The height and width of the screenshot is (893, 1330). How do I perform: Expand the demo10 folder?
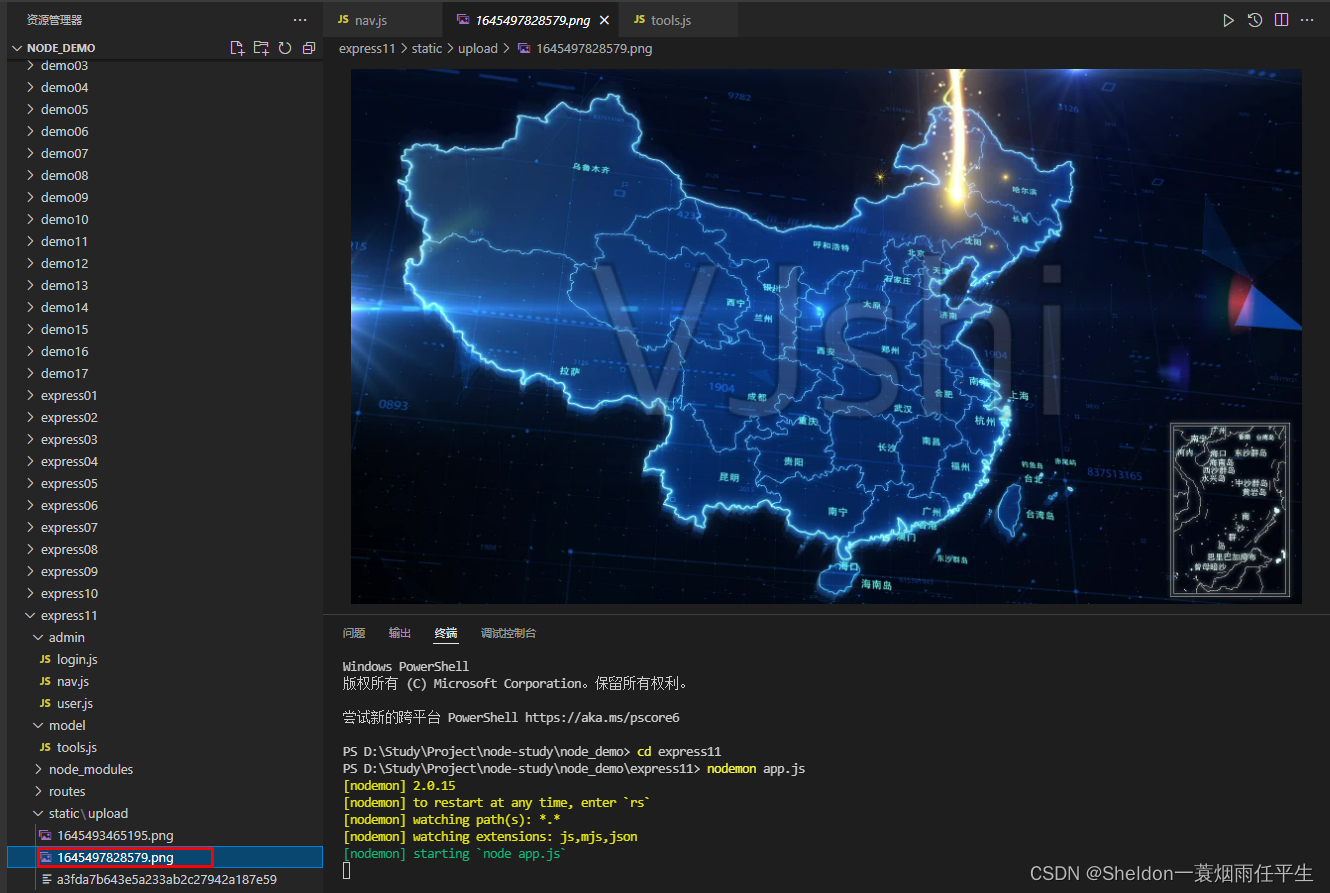pos(165,219)
